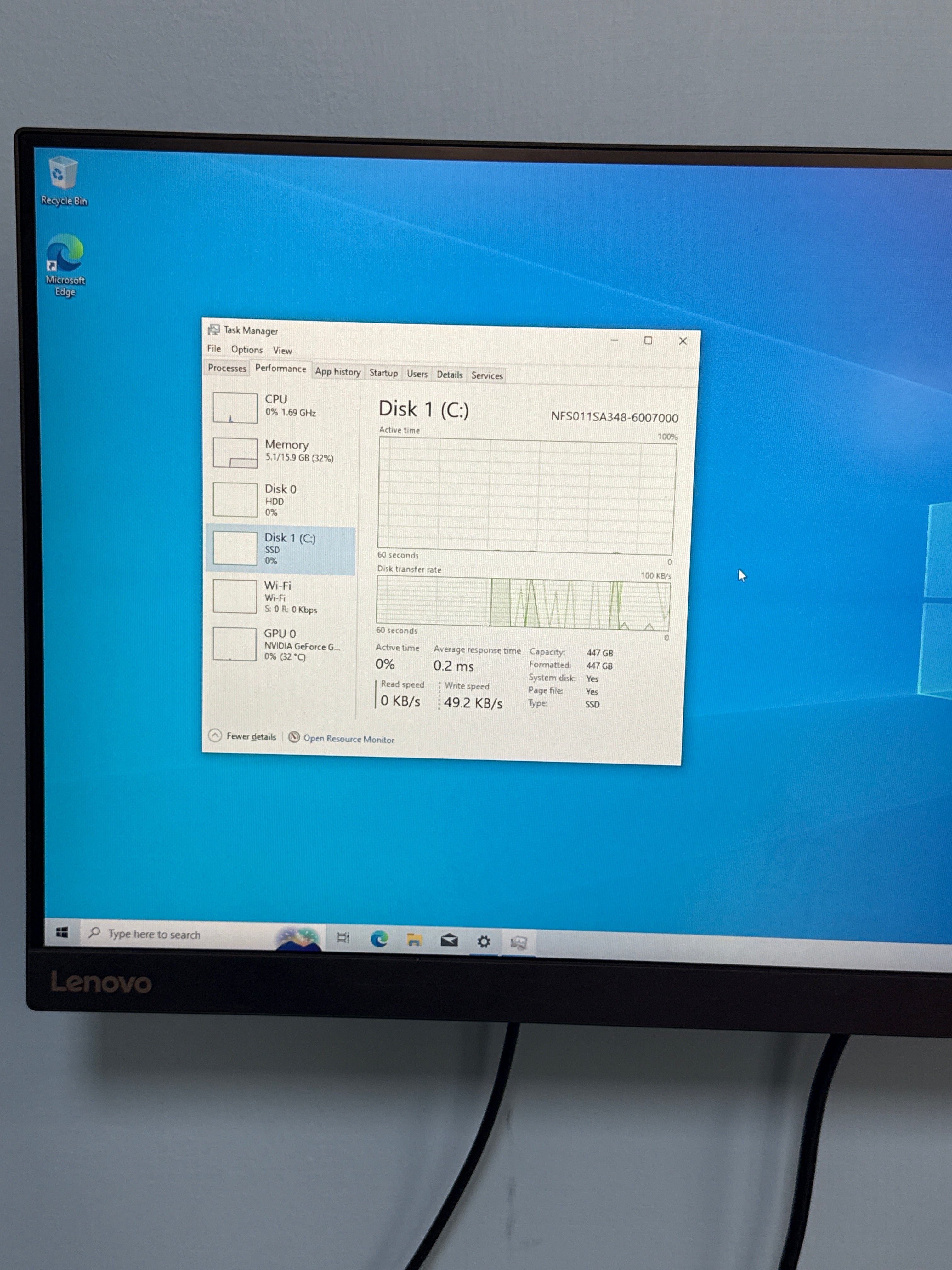Click the CPU mini graph thumbnail
This screenshot has height=1270, width=952.
click(235, 408)
